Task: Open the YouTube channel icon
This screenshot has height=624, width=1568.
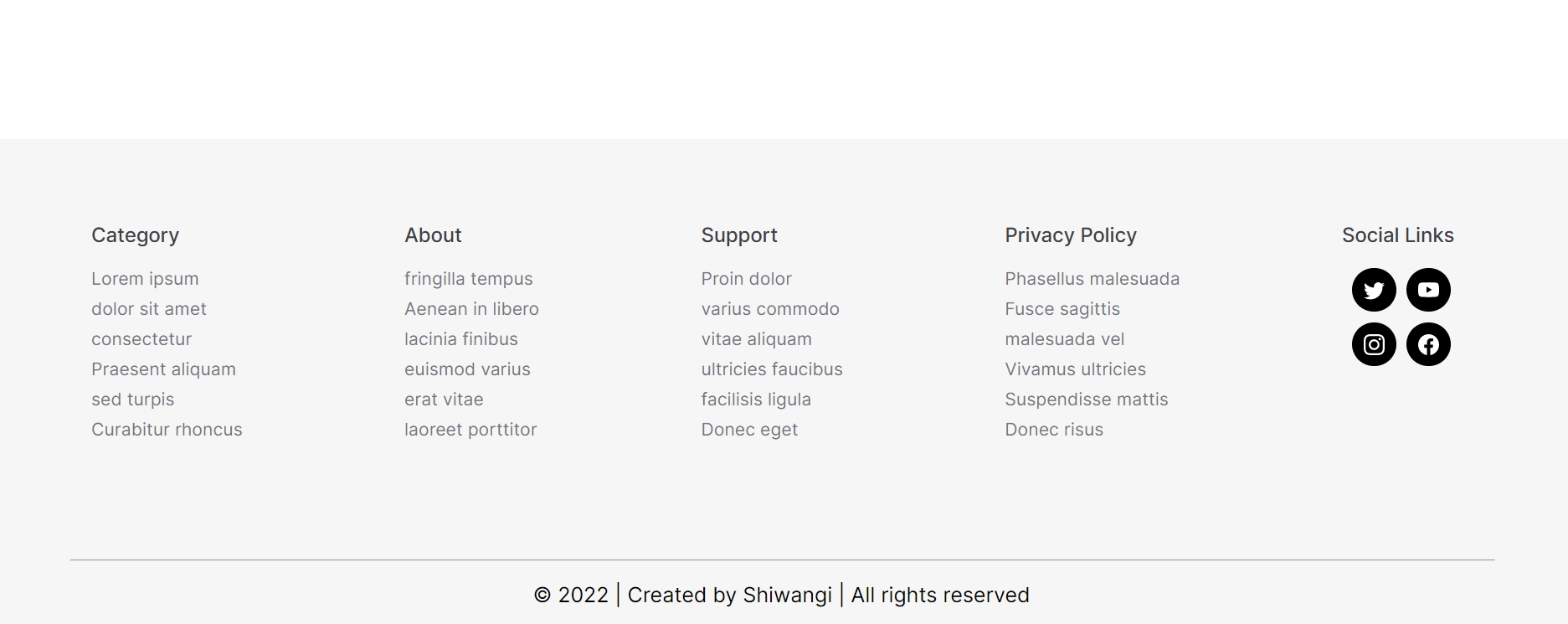Action: click(x=1428, y=290)
